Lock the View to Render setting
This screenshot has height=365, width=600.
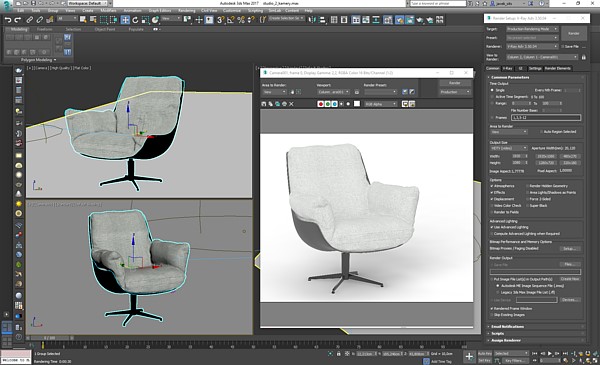coord(584,57)
